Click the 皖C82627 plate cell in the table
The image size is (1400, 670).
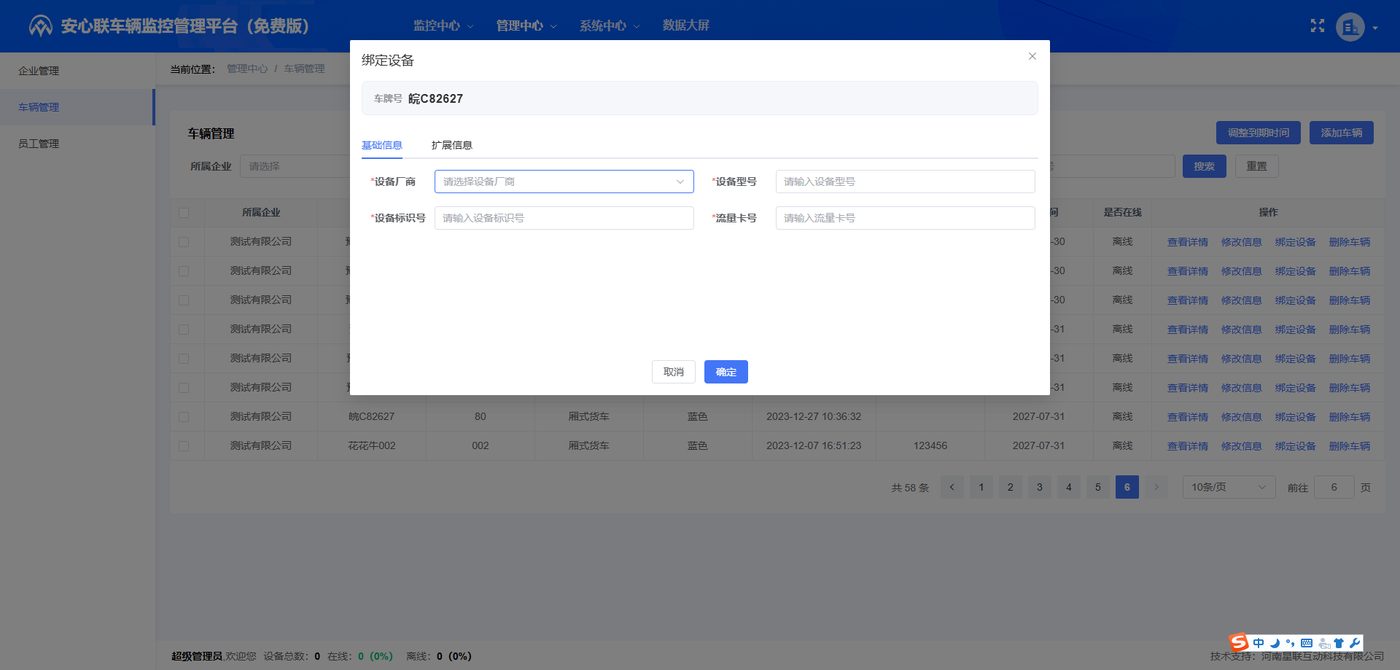click(371, 417)
